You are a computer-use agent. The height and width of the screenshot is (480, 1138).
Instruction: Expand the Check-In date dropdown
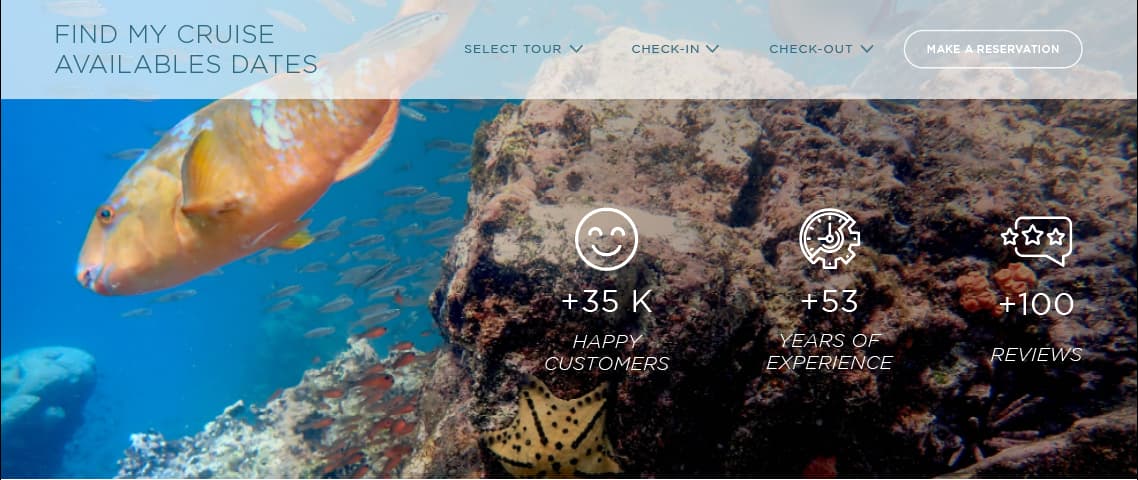pos(675,49)
